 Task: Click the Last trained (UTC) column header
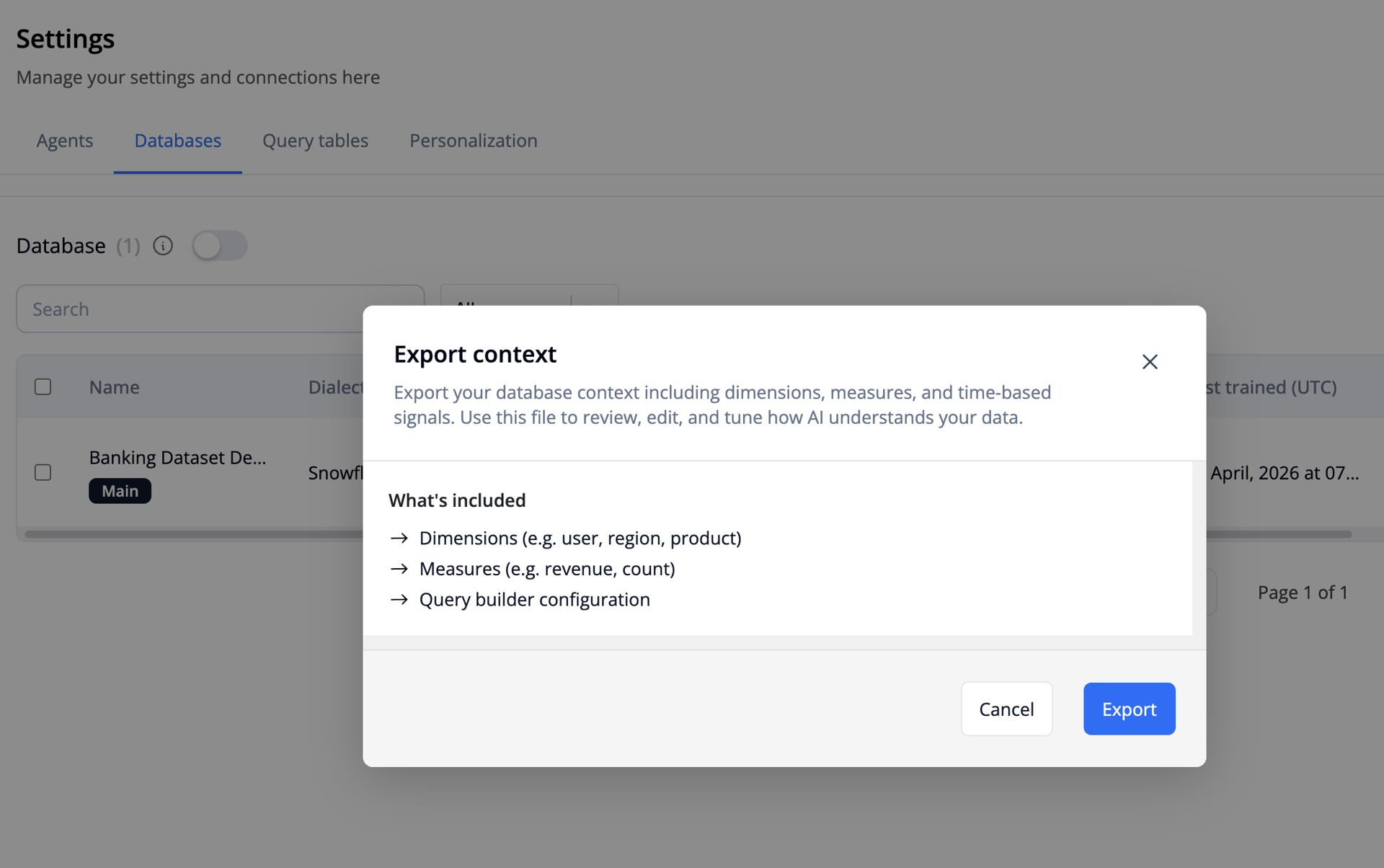1272,387
